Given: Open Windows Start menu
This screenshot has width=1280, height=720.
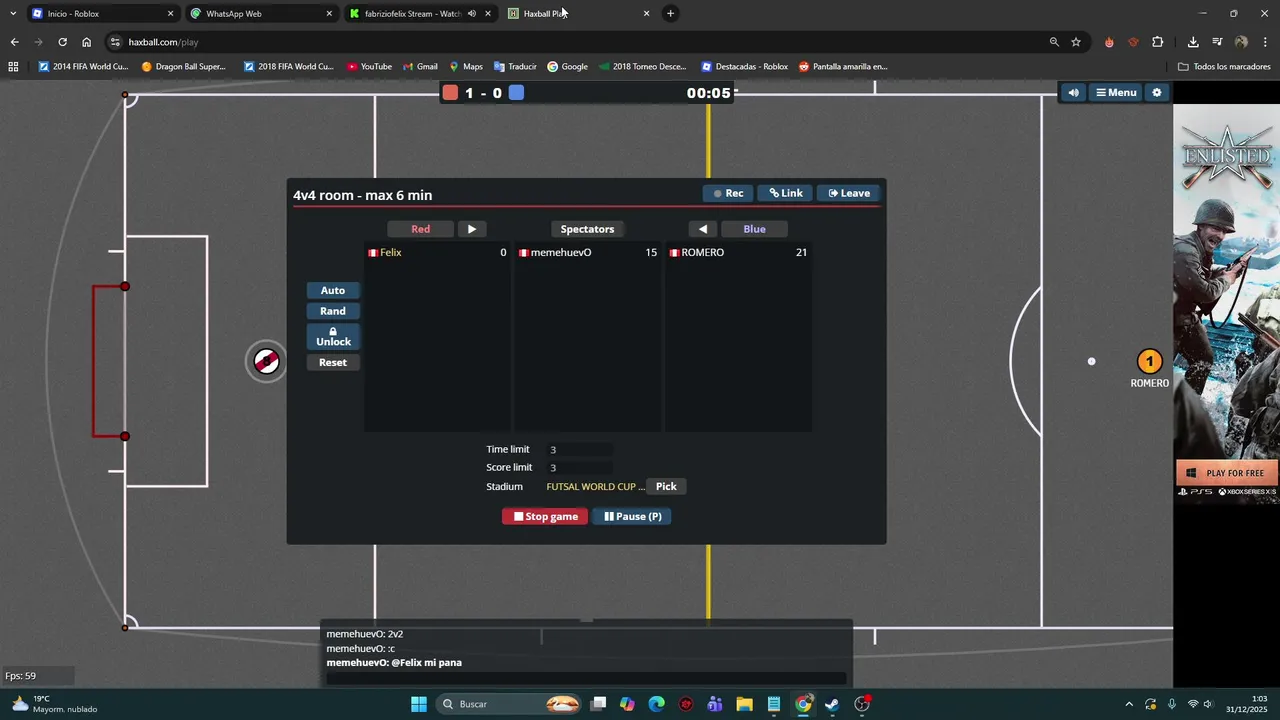Looking at the screenshot, I should point(419,704).
